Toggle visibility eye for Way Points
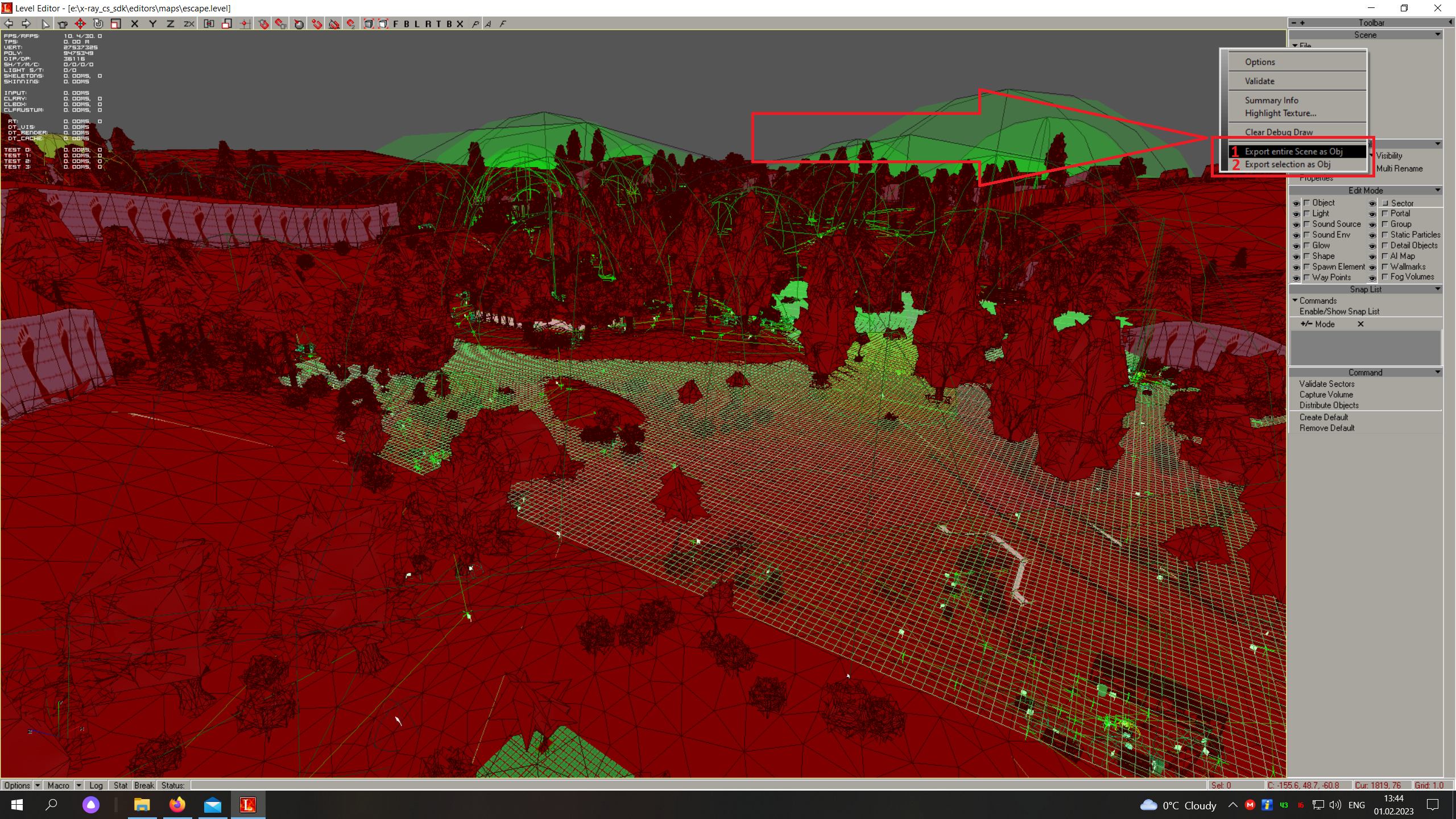Image resolution: width=1456 pixels, height=819 pixels. pos(1296,278)
